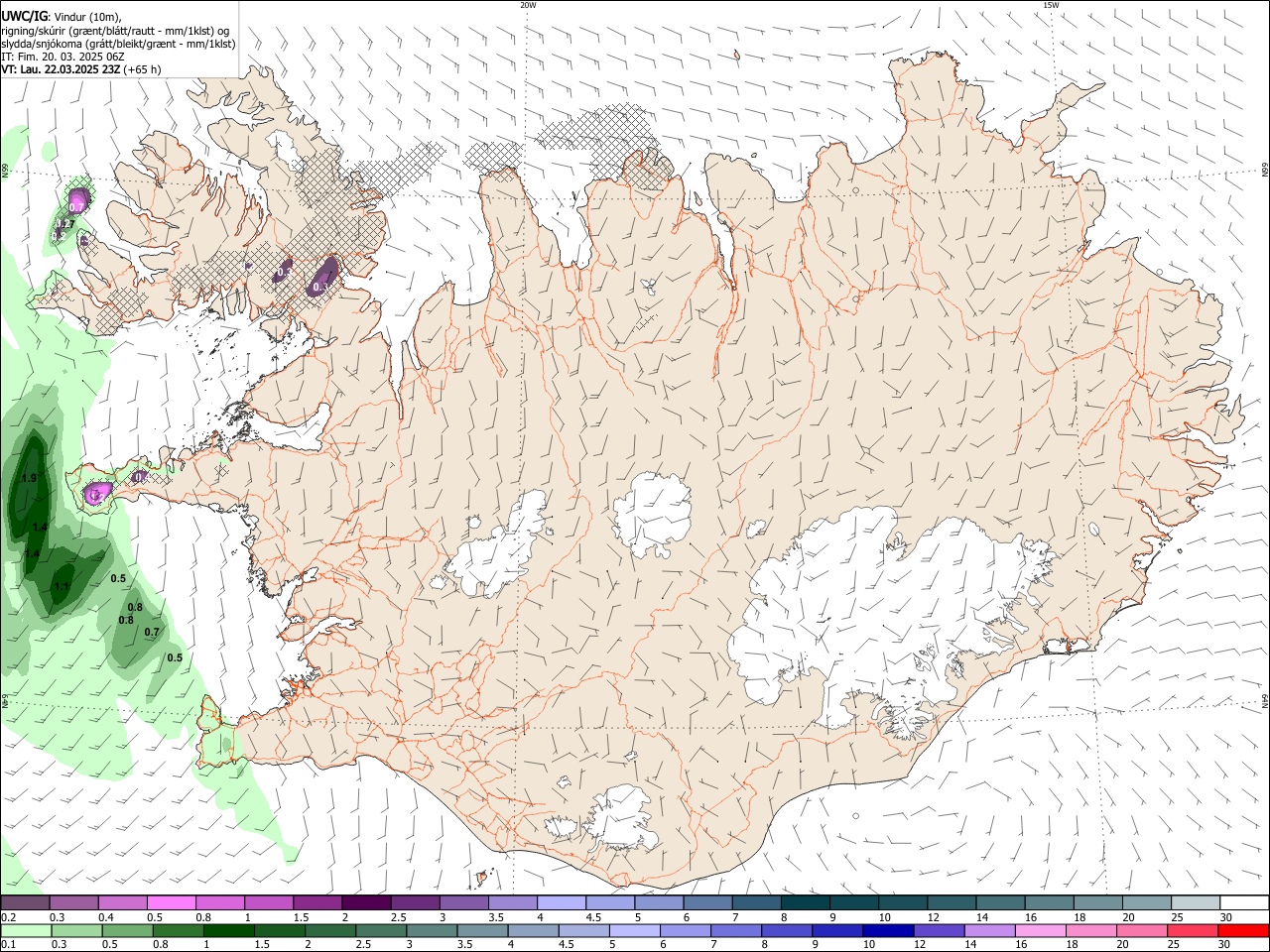Pick the lower legend green swatch between 0.5 and 0.8
Screen dimensions: 1270x952
[x=128, y=930]
